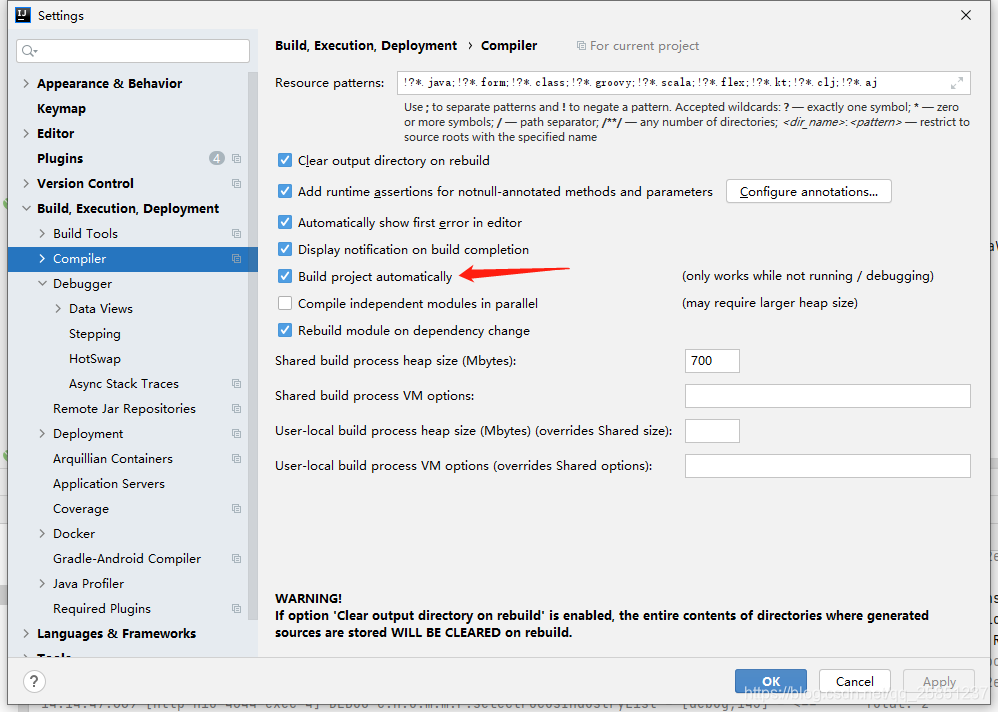Click Shared build process VM options field
This screenshot has height=712, width=998.
click(827, 396)
